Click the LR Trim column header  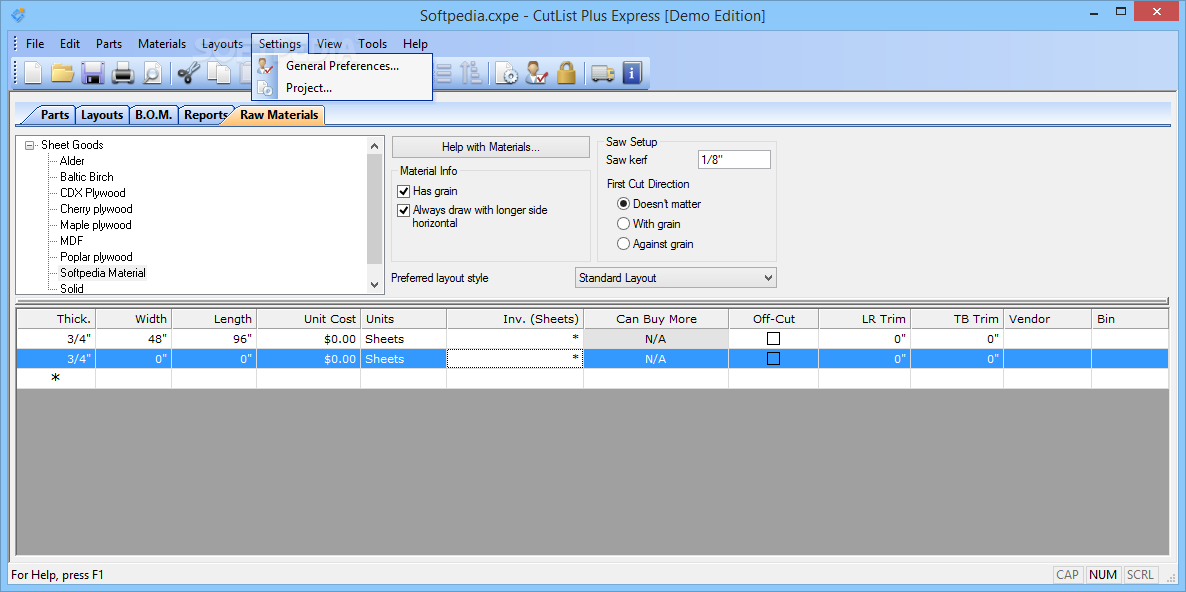pyautogui.click(x=865, y=319)
